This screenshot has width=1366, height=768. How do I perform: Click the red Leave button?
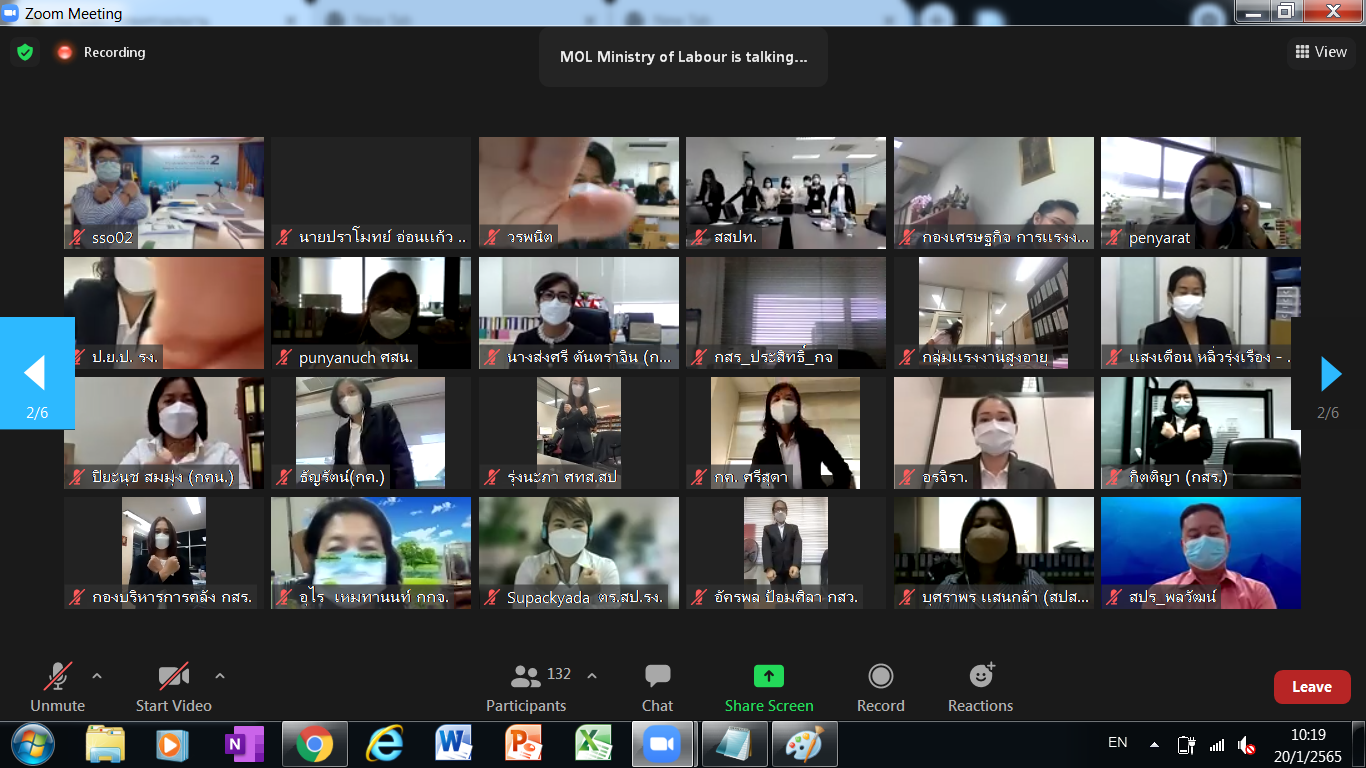(1311, 687)
